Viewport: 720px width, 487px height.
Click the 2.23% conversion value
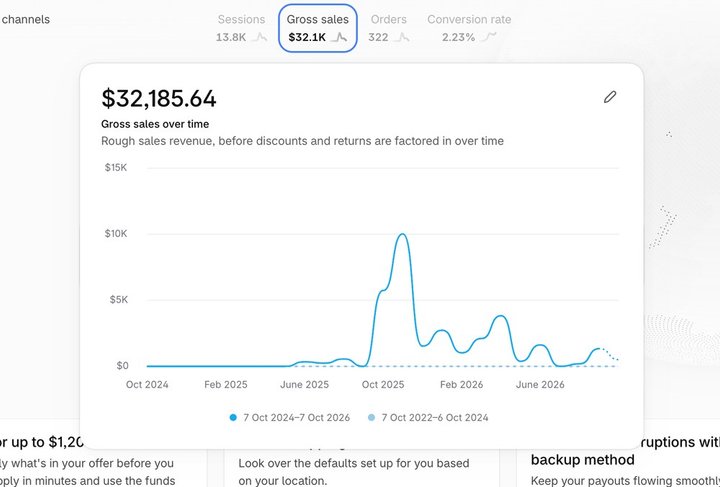(x=458, y=38)
